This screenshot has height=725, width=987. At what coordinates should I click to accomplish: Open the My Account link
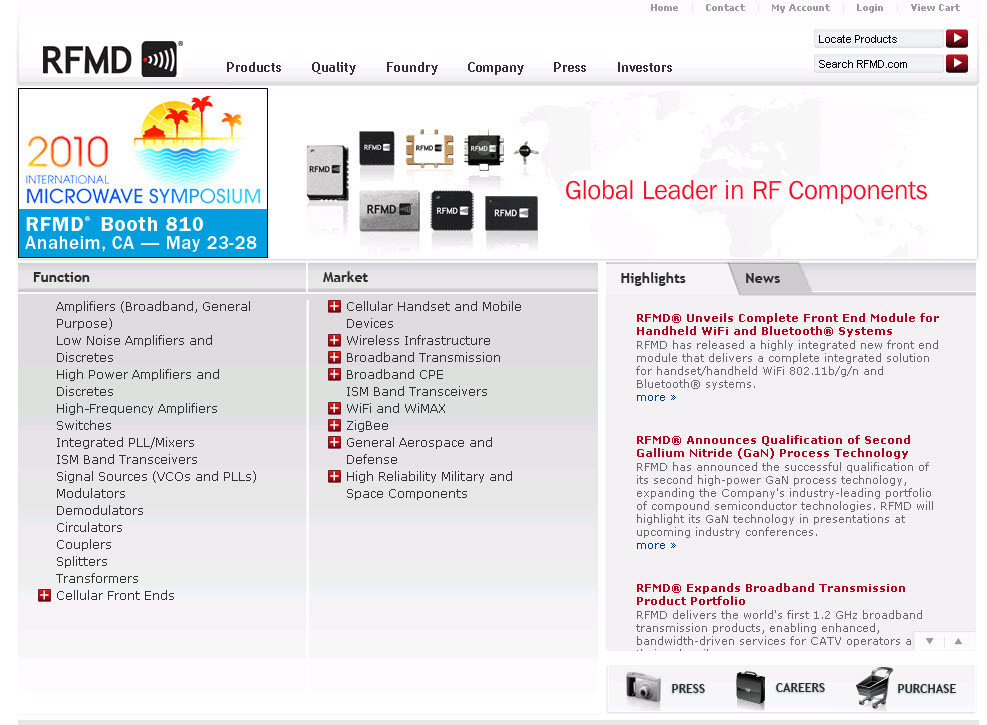(x=800, y=8)
